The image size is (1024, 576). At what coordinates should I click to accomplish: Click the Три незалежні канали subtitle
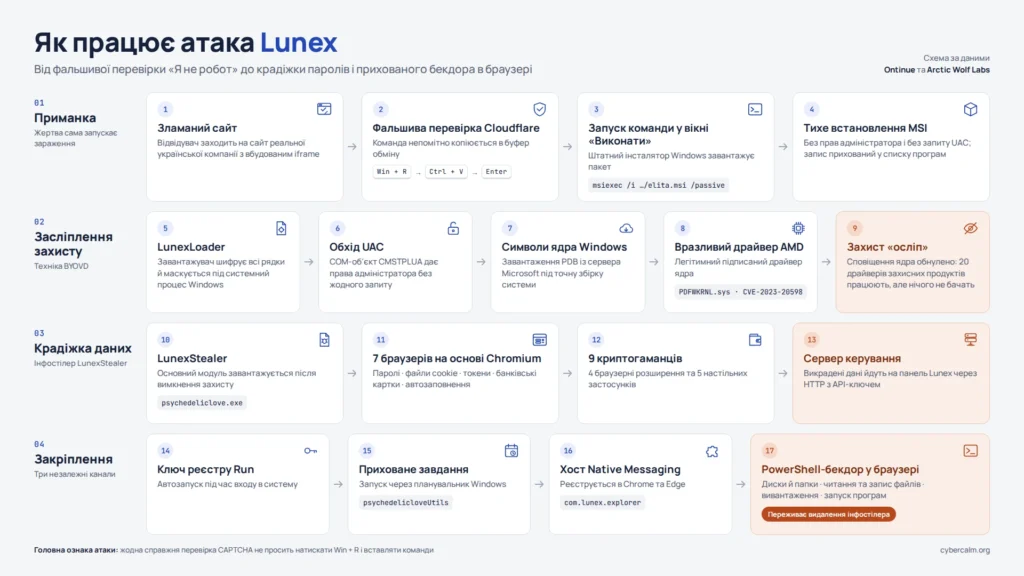click(74, 474)
